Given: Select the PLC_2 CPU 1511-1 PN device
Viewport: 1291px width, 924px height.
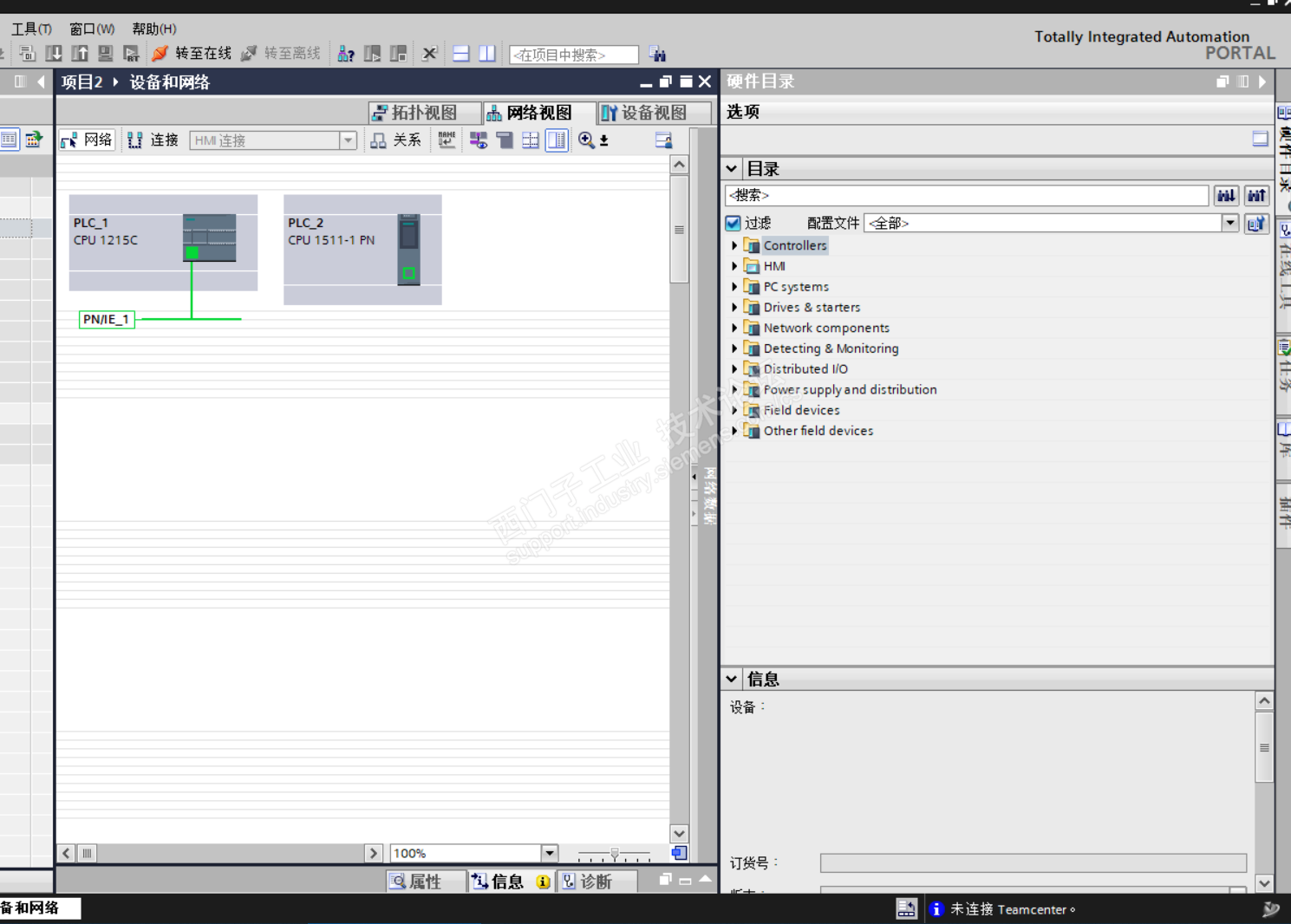Looking at the screenshot, I should pos(362,250).
